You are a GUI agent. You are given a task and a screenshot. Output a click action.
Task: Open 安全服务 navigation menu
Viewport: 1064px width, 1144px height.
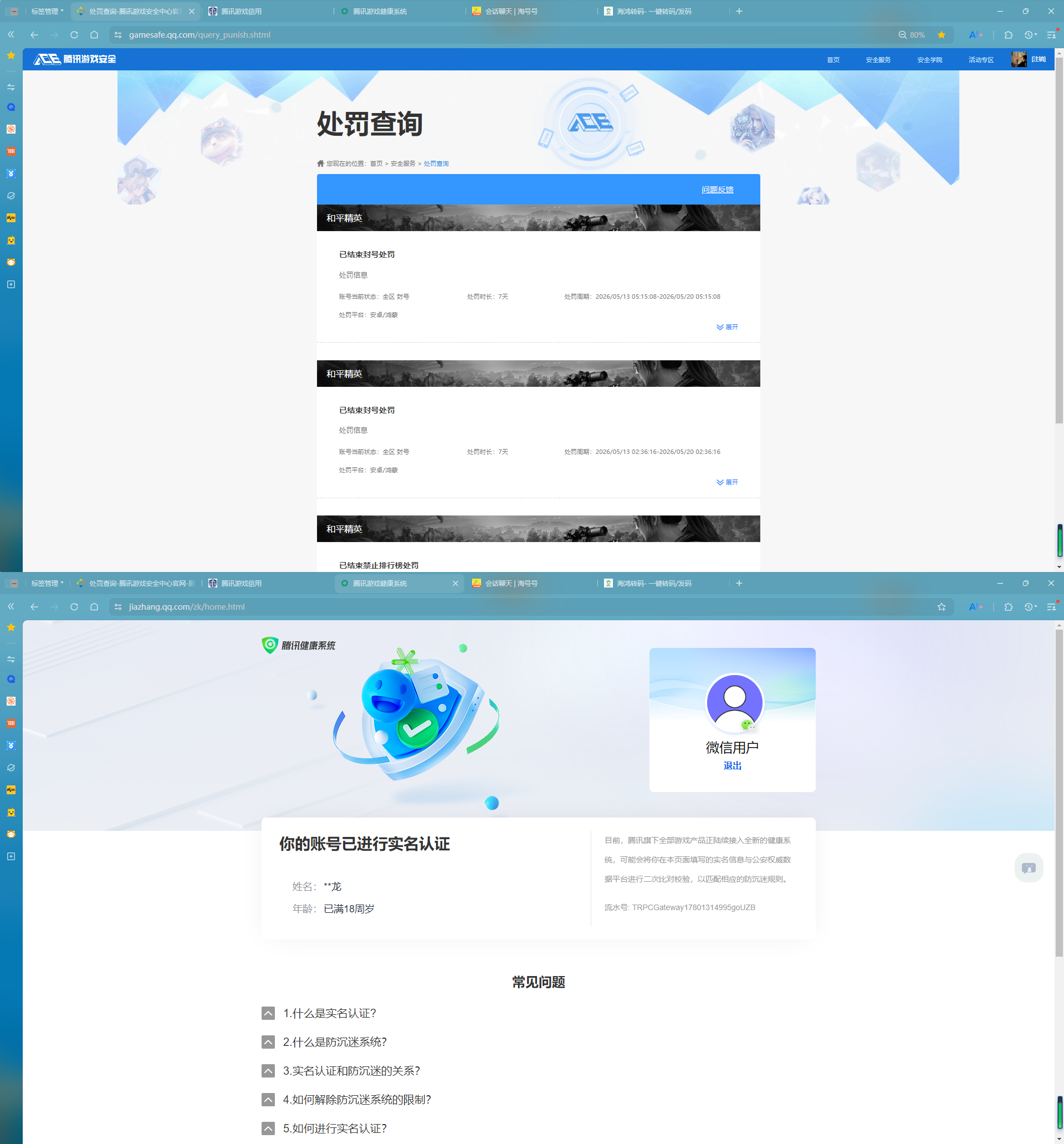click(878, 59)
